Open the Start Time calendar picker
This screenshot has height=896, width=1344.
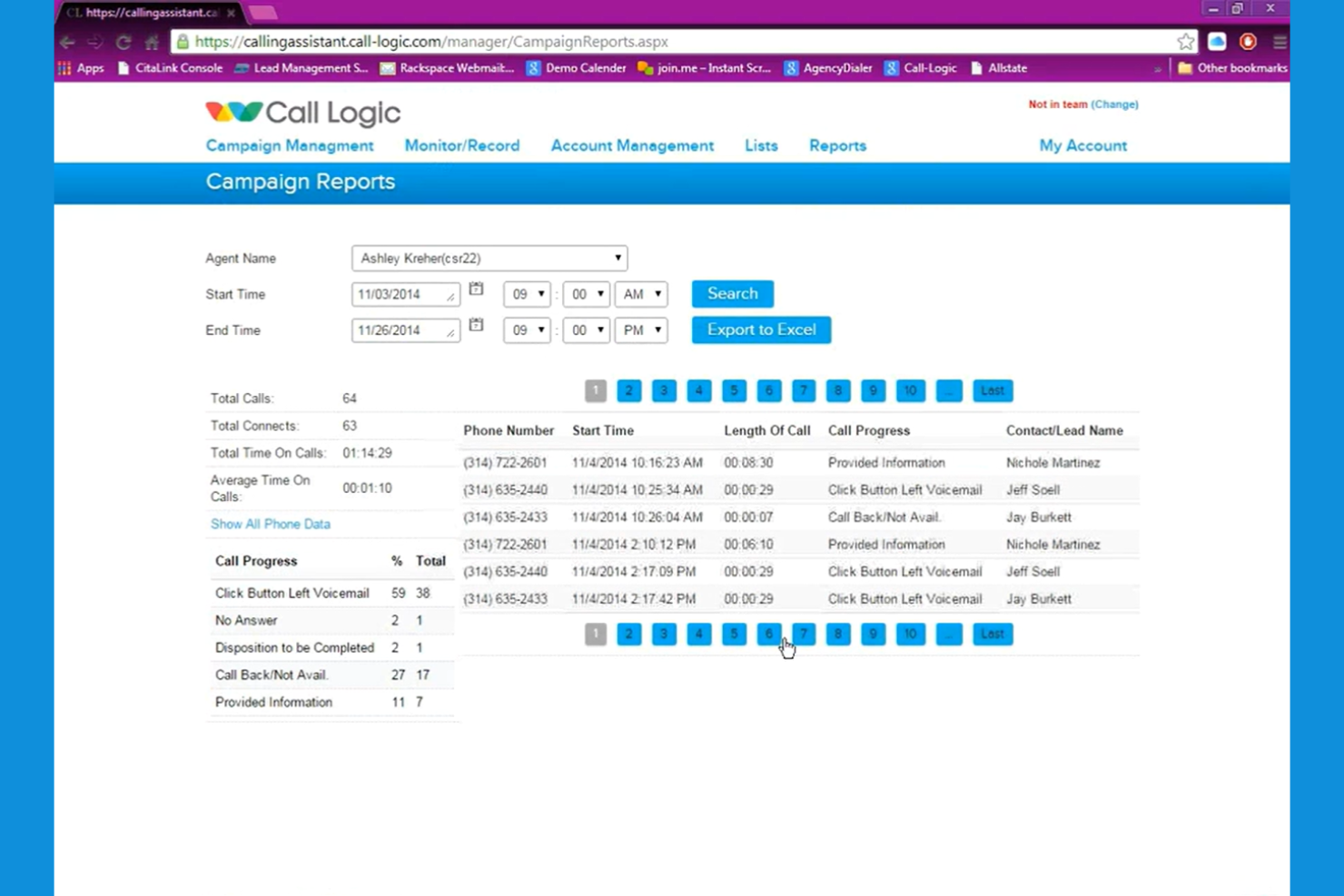(476, 288)
